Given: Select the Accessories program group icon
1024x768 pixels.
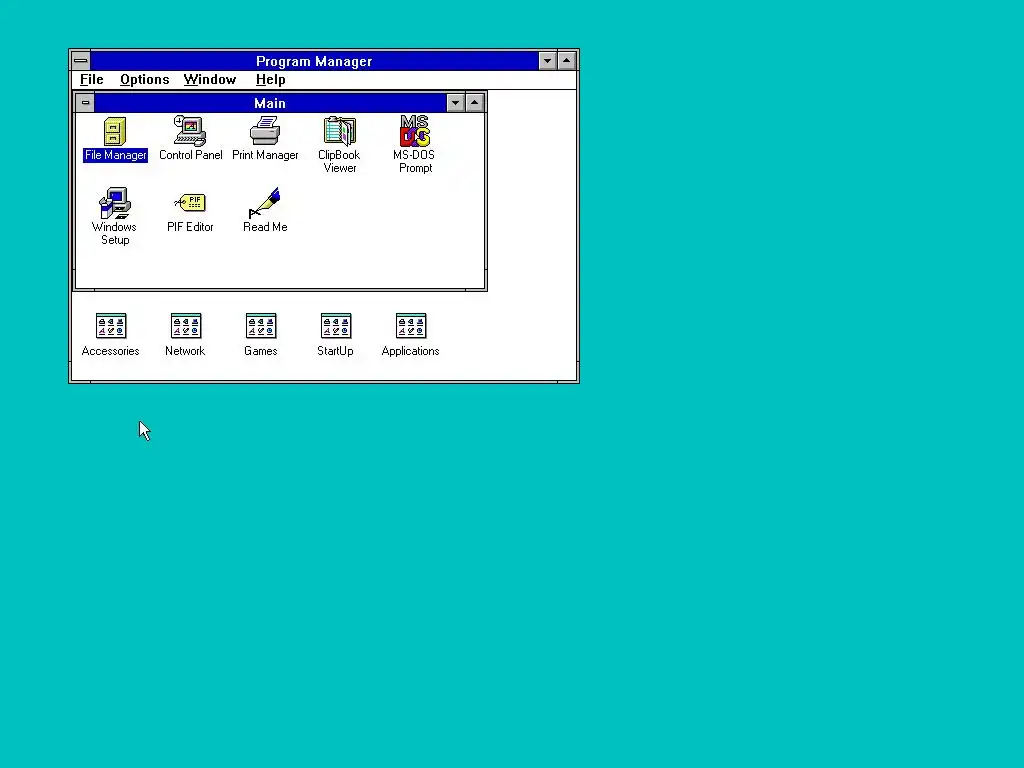Looking at the screenshot, I should pyautogui.click(x=111, y=326).
